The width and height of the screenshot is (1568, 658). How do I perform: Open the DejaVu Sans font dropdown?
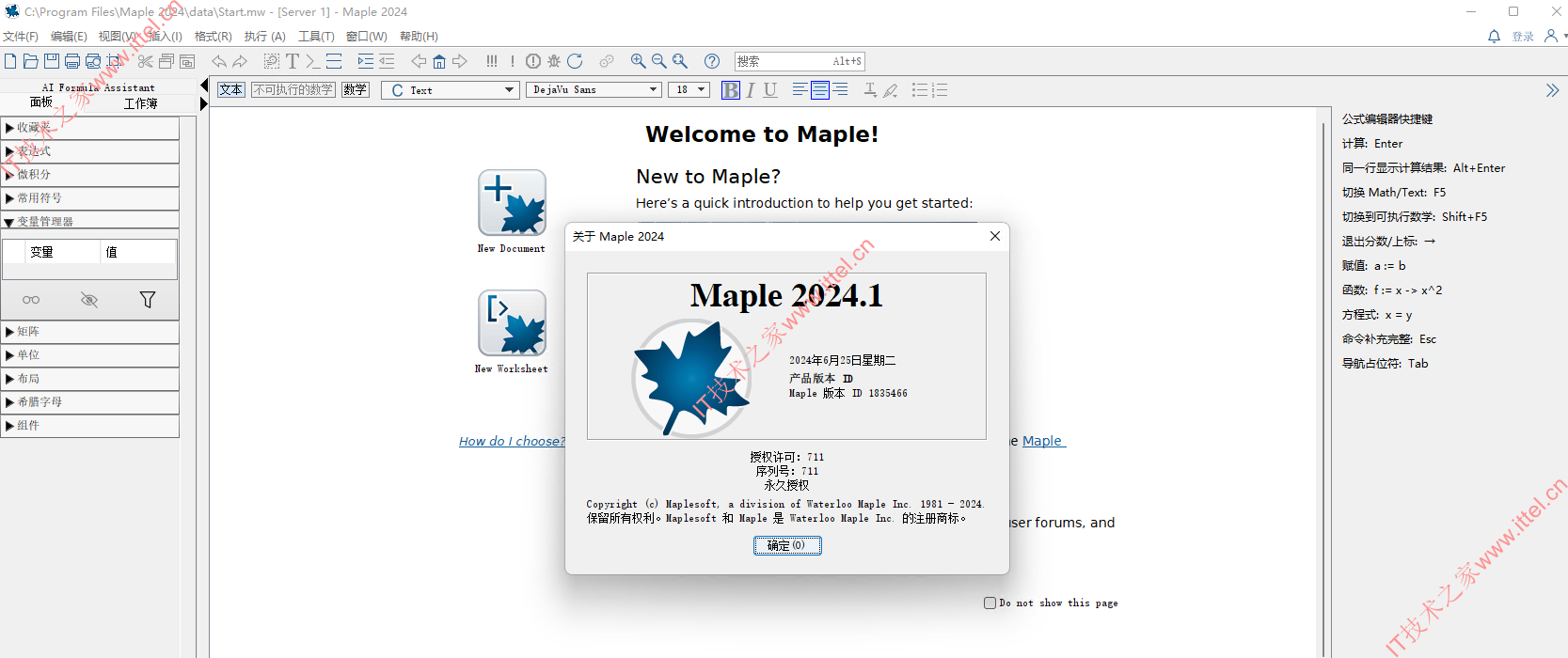pos(594,90)
